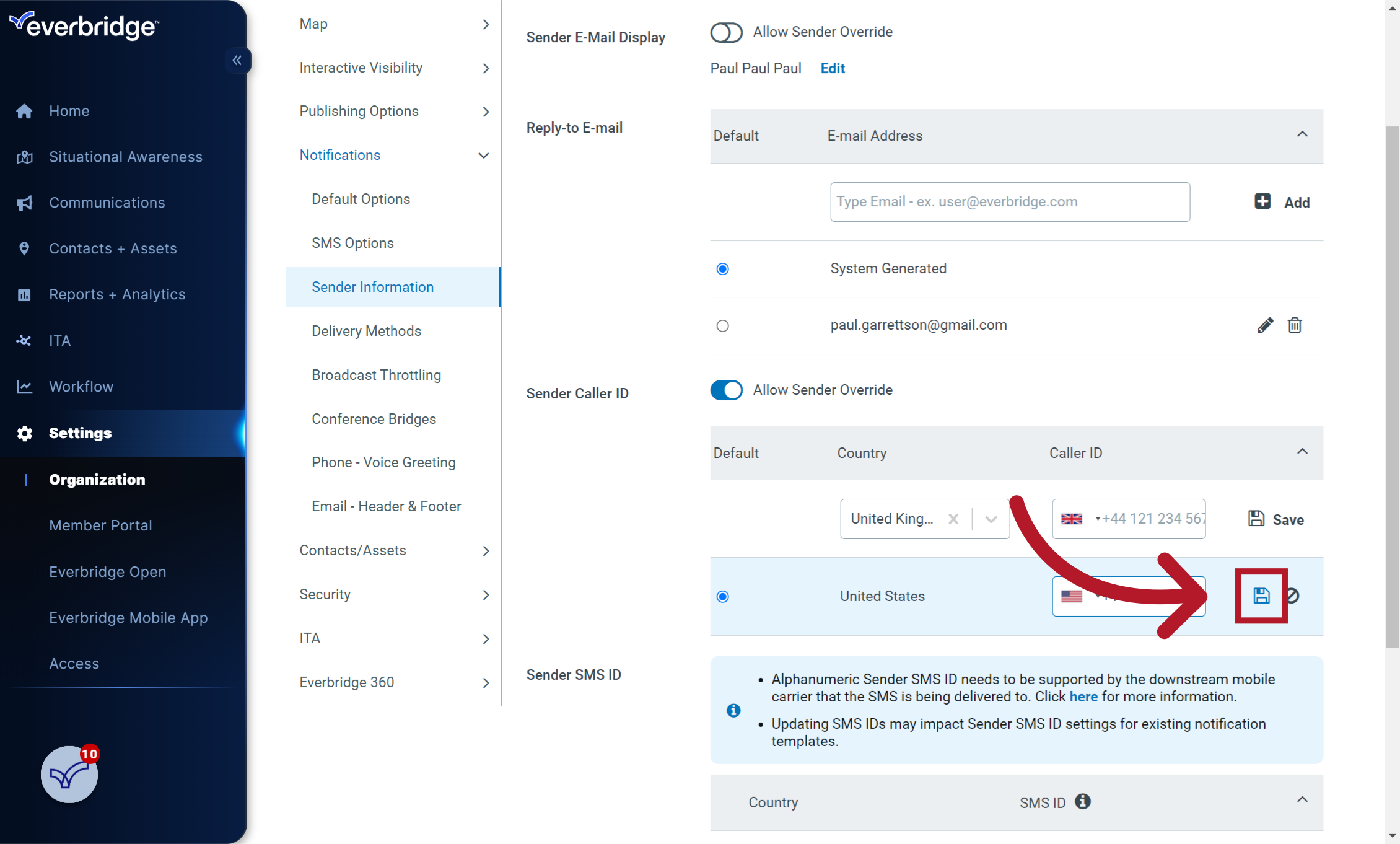Image resolution: width=1400 pixels, height=844 pixels.
Task: Open ITA sidebar icon
Action: (x=24, y=340)
